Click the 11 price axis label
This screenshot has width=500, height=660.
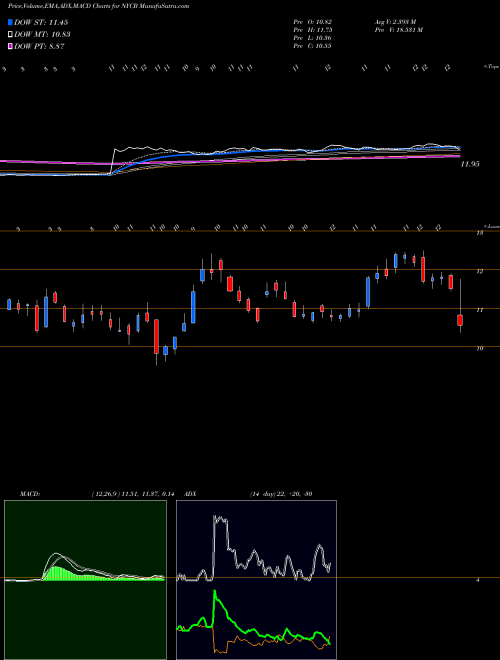pyautogui.click(x=479, y=310)
